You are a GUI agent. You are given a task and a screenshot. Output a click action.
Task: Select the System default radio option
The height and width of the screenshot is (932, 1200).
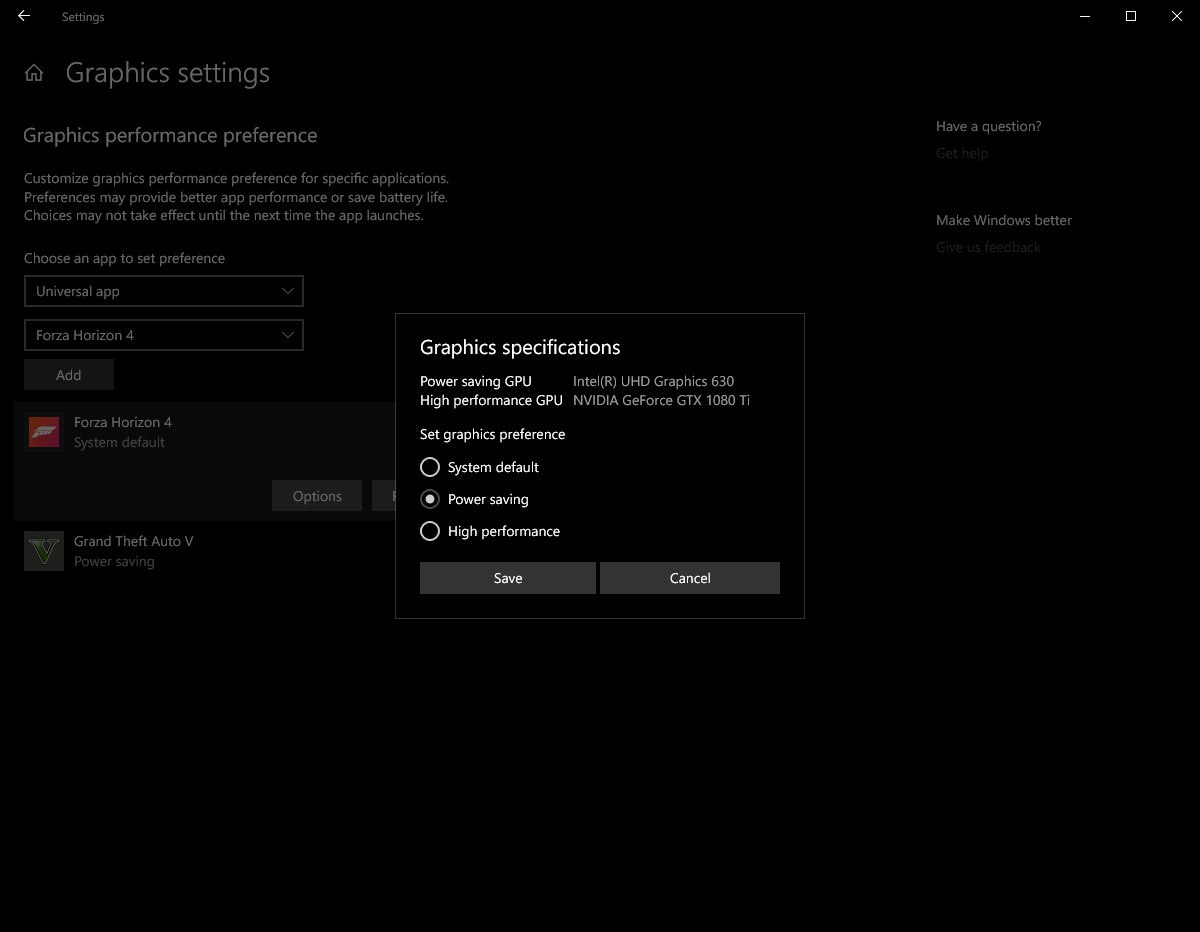tap(430, 467)
